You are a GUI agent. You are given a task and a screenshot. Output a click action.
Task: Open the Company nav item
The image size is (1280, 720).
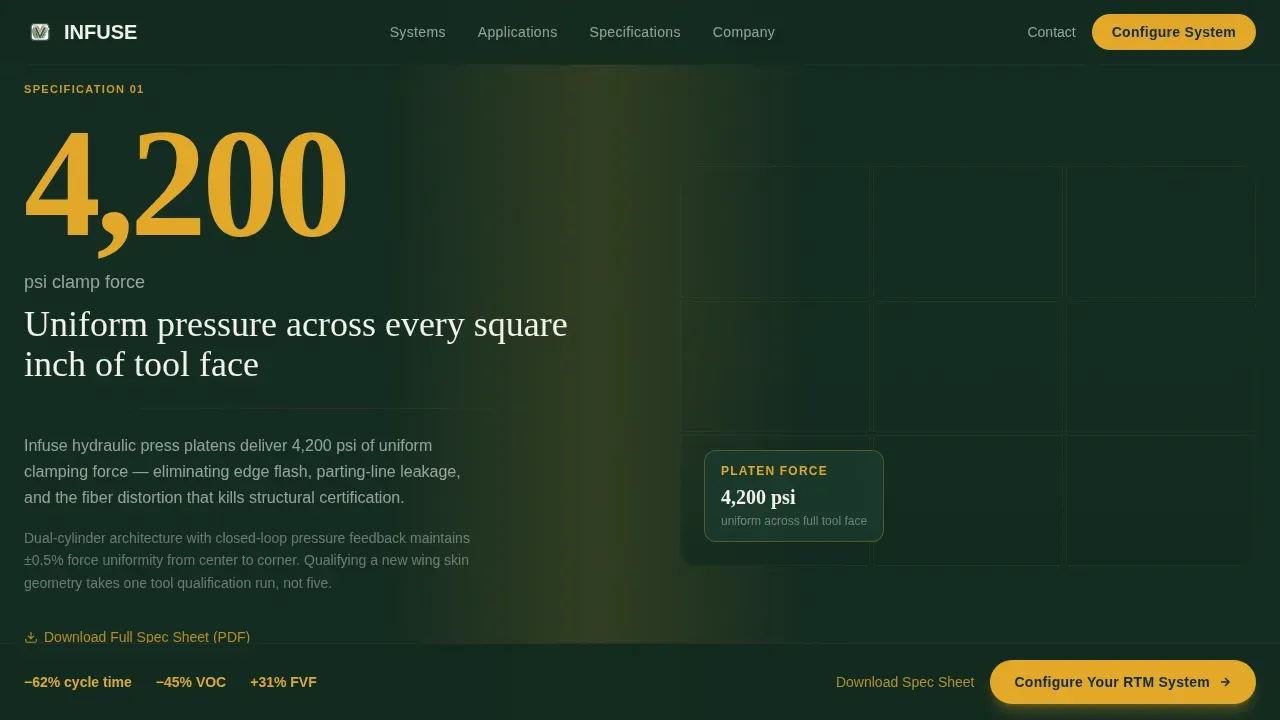tap(744, 32)
